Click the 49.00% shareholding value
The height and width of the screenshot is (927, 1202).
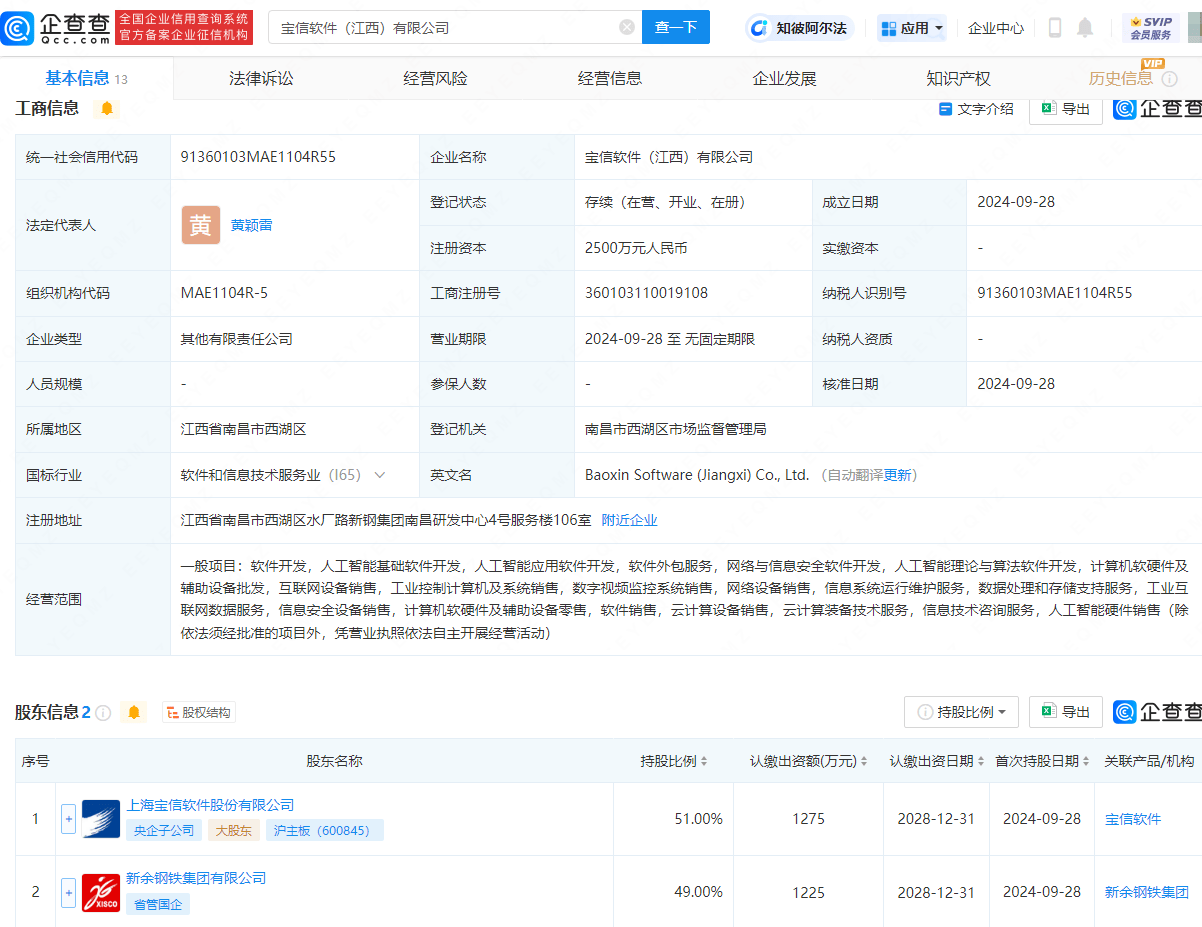pos(699,892)
